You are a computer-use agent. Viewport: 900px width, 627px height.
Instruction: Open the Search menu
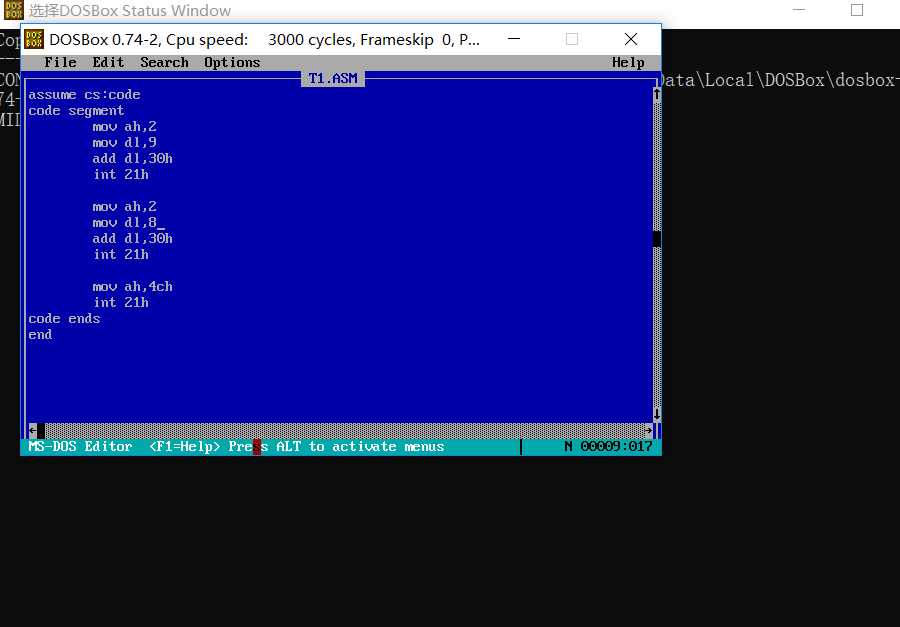164,62
